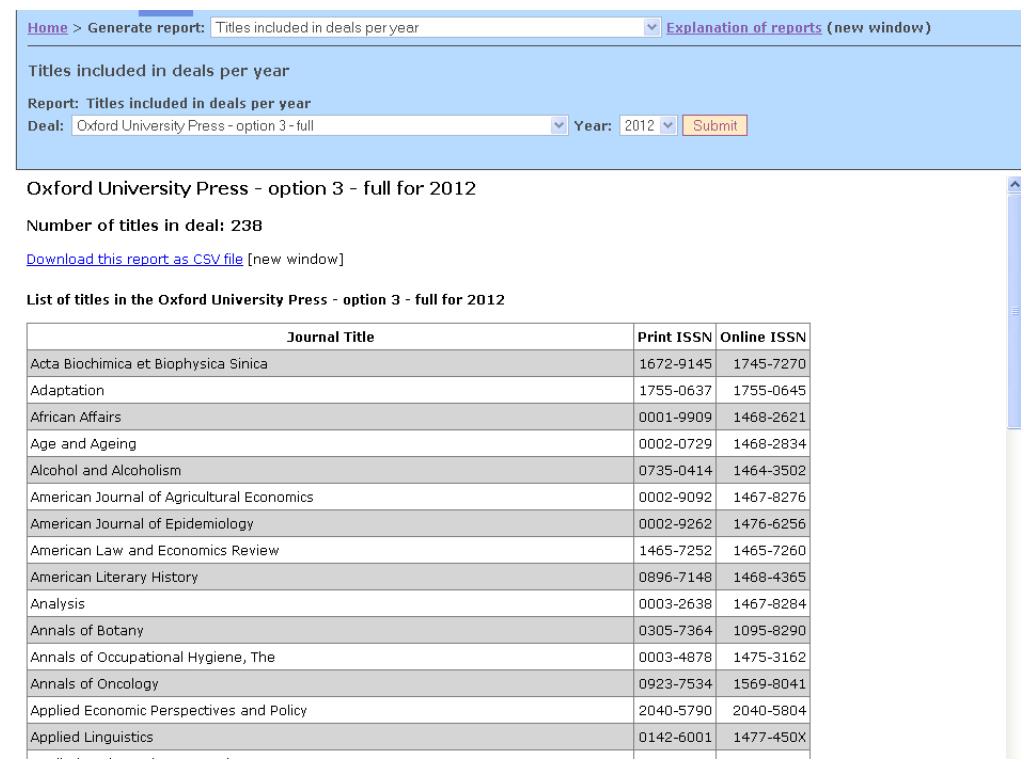The width and height of the screenshot is (1024, 768).
Task: Click the scrollbar up arrow
Action: pyautogui.click(x=1014, y=185)
